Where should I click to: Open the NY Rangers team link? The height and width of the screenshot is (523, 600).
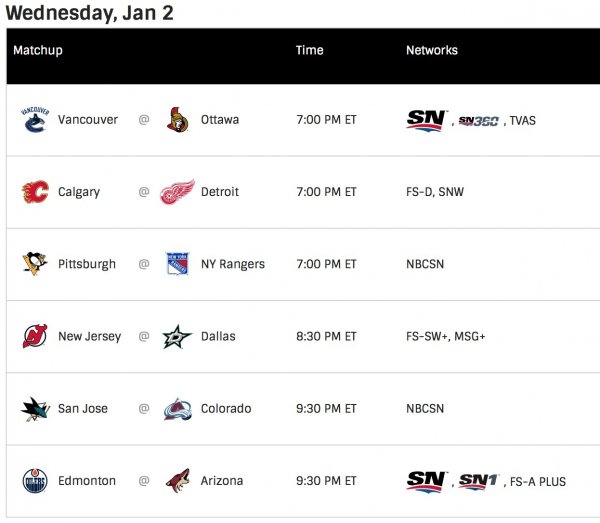coord(233,264)
